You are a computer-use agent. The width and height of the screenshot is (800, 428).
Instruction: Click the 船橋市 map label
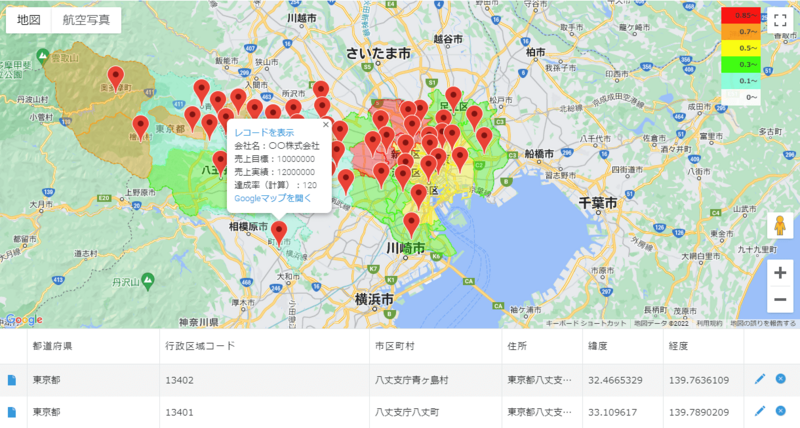tap(539, 154)
